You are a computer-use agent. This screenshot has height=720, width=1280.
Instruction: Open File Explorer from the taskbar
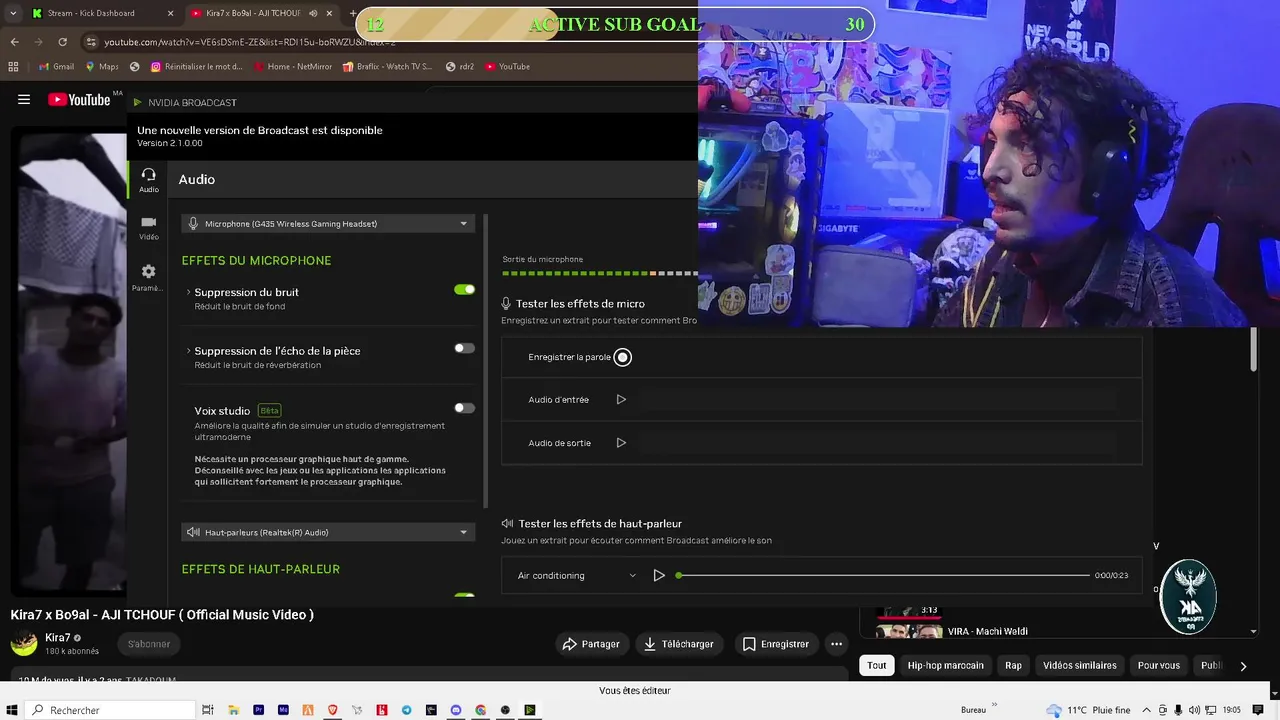coord(235,710)
